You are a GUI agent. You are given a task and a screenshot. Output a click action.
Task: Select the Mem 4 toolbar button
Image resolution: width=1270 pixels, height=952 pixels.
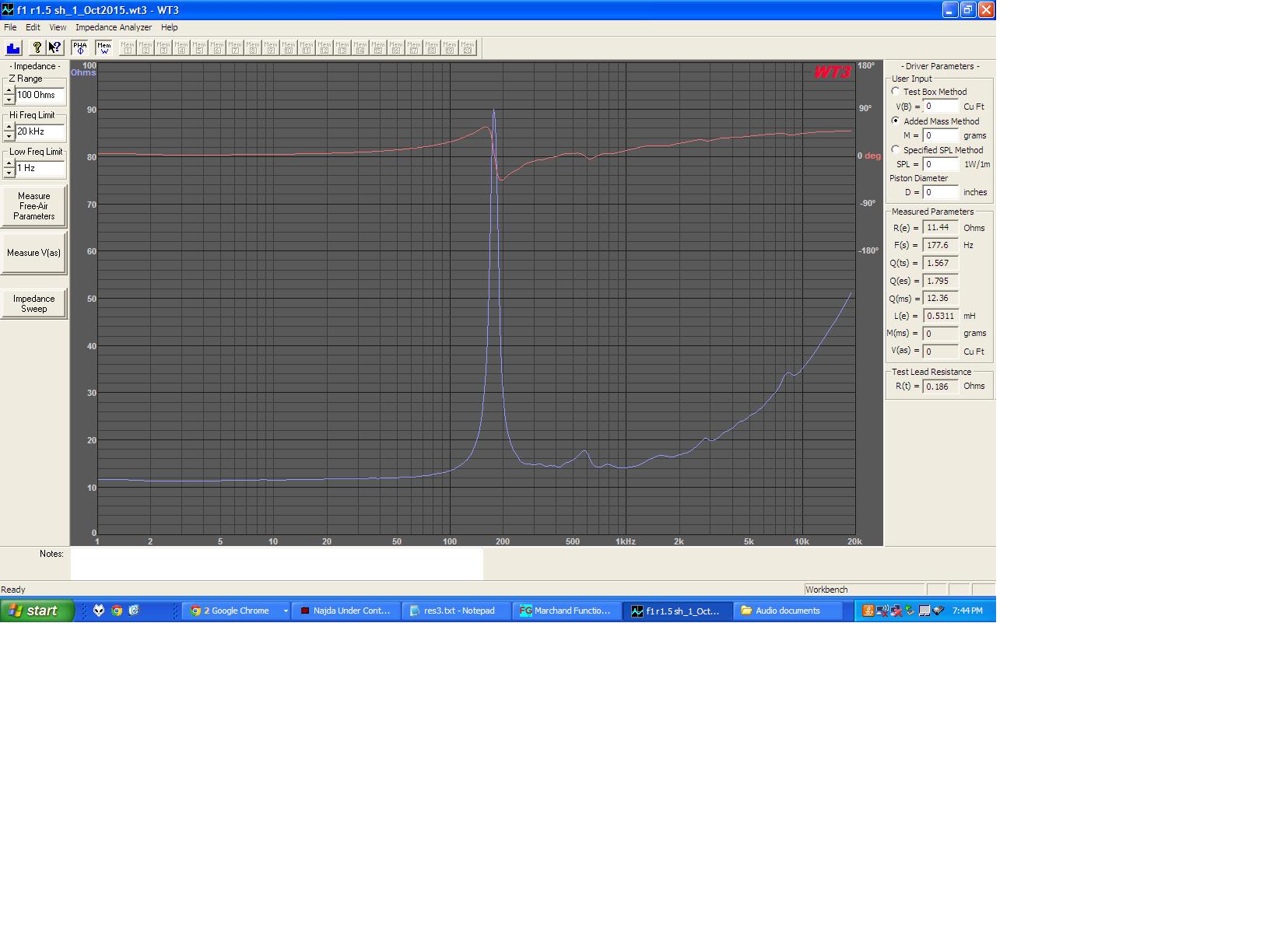pyautogui.click(x=181, y=47)
